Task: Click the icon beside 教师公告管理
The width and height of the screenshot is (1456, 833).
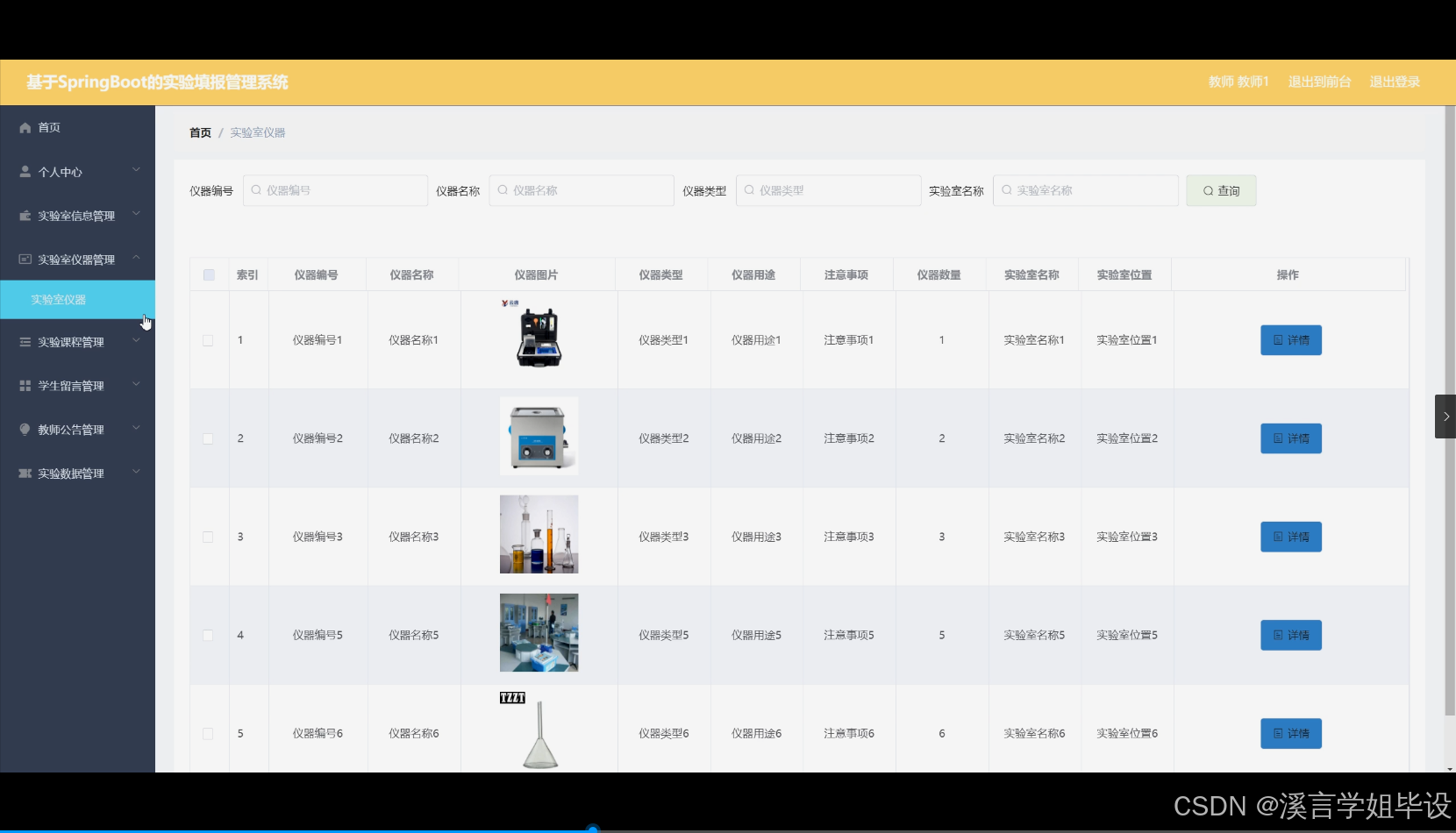Action: tap(25, 430)
